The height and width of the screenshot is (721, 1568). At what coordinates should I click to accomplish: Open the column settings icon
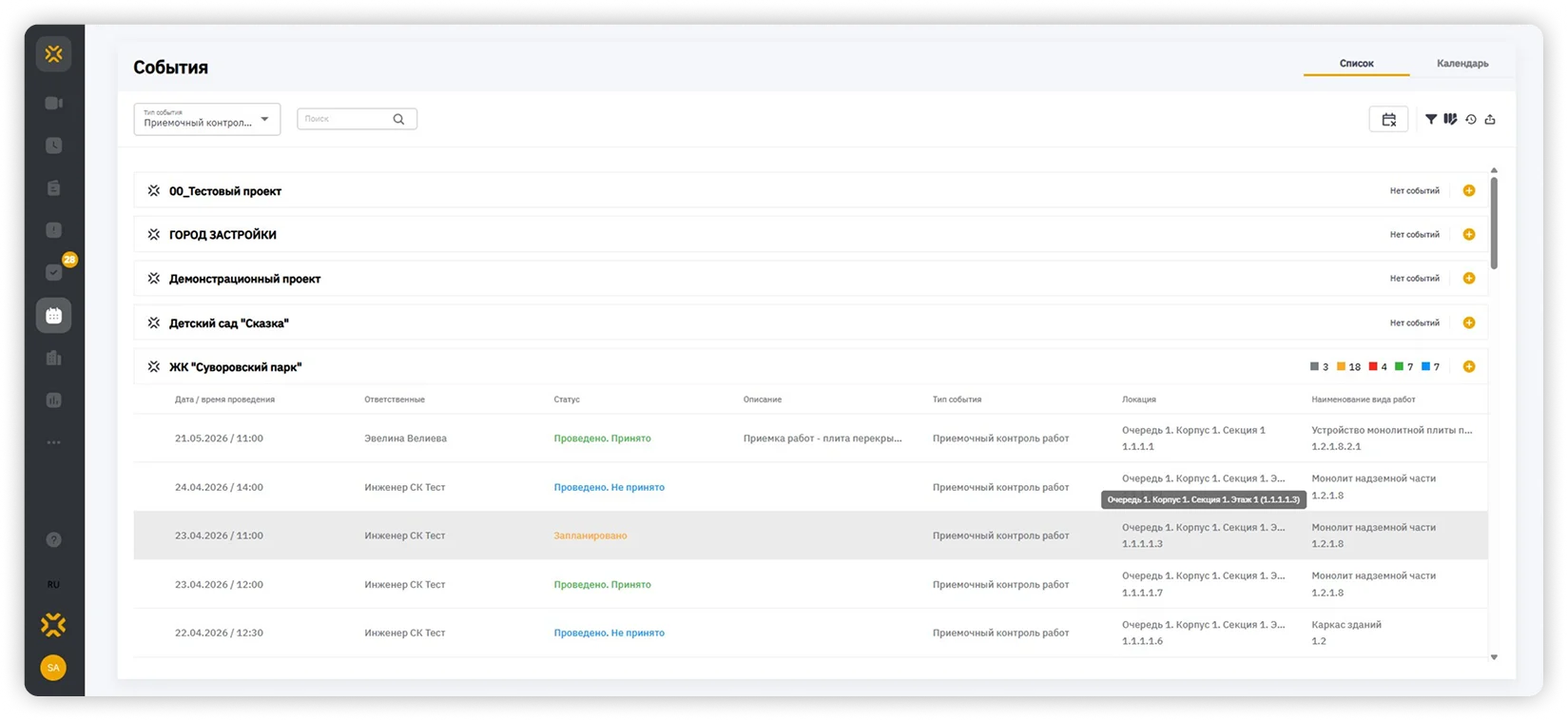(1450, 119)
